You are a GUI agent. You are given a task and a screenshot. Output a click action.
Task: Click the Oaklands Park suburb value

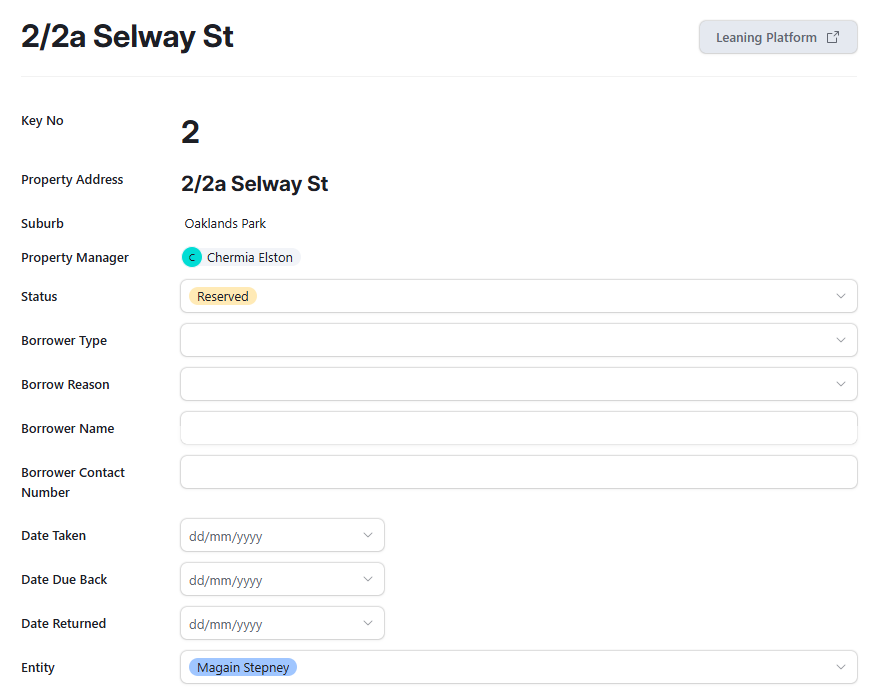(x=225, y=224)
